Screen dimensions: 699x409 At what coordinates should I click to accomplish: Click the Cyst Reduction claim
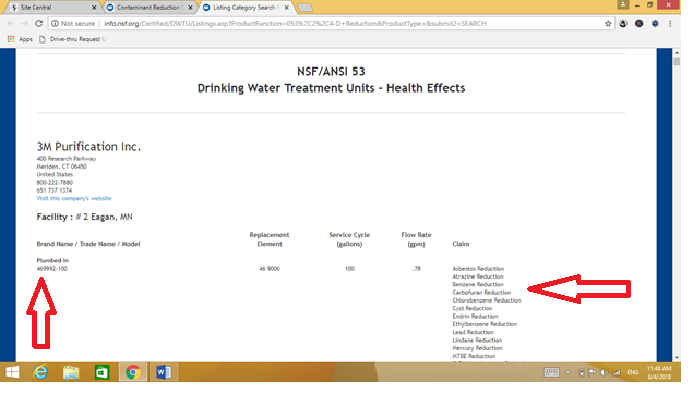[x=472, y=309]
